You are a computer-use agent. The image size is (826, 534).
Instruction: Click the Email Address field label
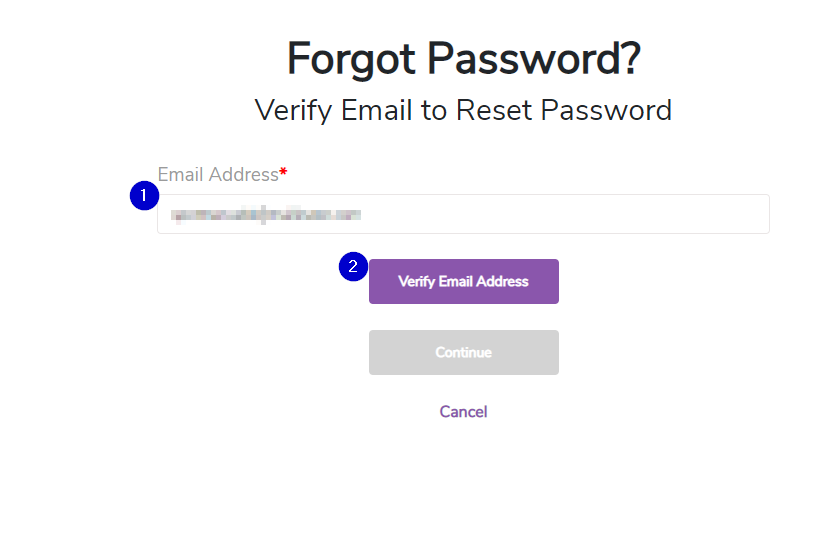(217, 175)
